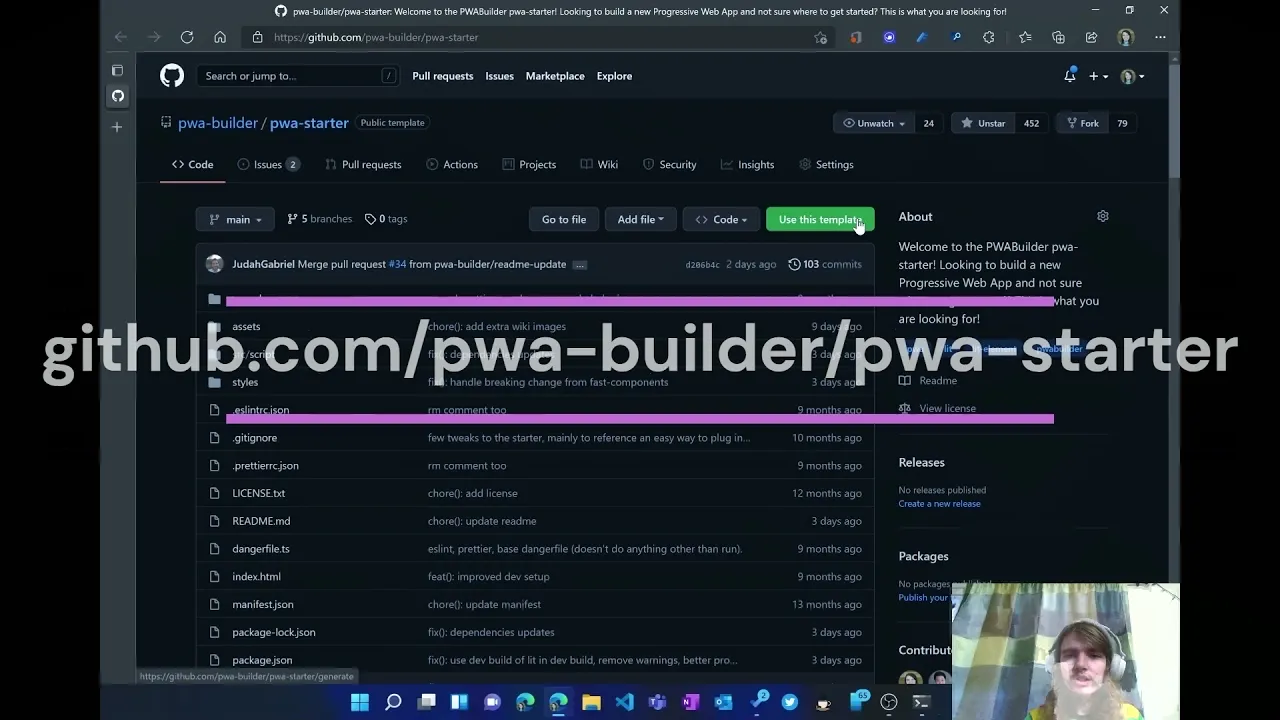
Task: Open Outlook from taskbar
Action: (x=723, y=702)
